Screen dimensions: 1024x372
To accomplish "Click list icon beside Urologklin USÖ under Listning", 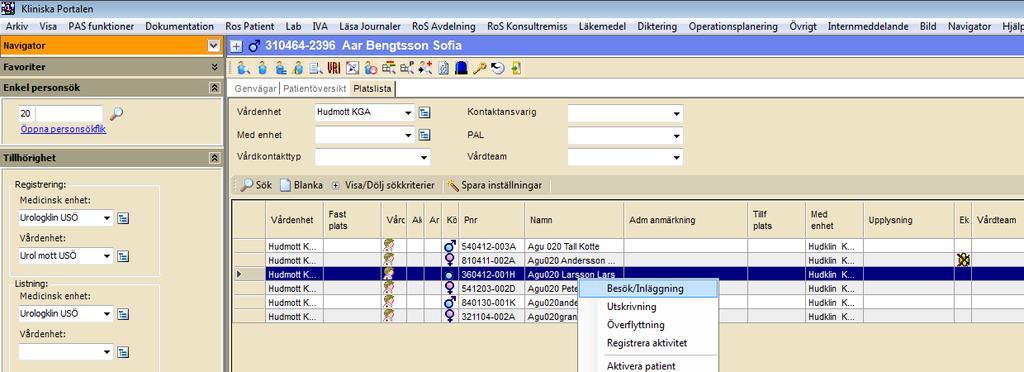I will coord(123,314).
